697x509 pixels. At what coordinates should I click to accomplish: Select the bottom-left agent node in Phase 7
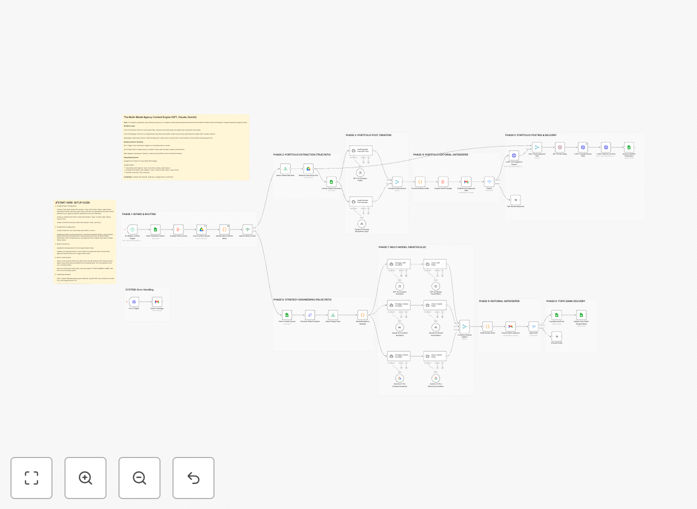tap(398, 356)
